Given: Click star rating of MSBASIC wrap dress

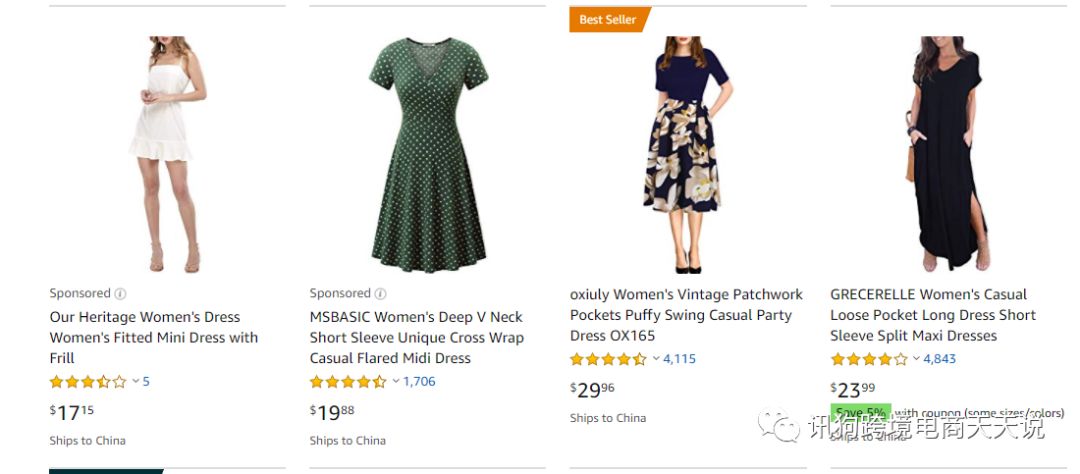Looking at the screenshot, I should point(348,382).
